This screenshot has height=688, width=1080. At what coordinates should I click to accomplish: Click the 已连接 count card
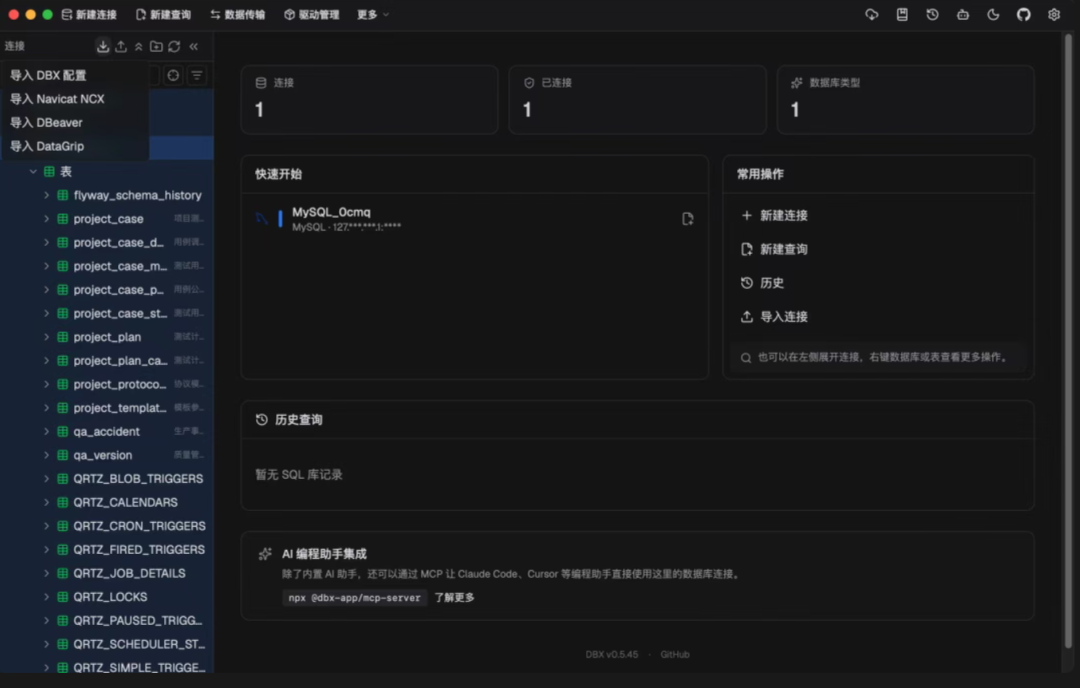[637, 100]
